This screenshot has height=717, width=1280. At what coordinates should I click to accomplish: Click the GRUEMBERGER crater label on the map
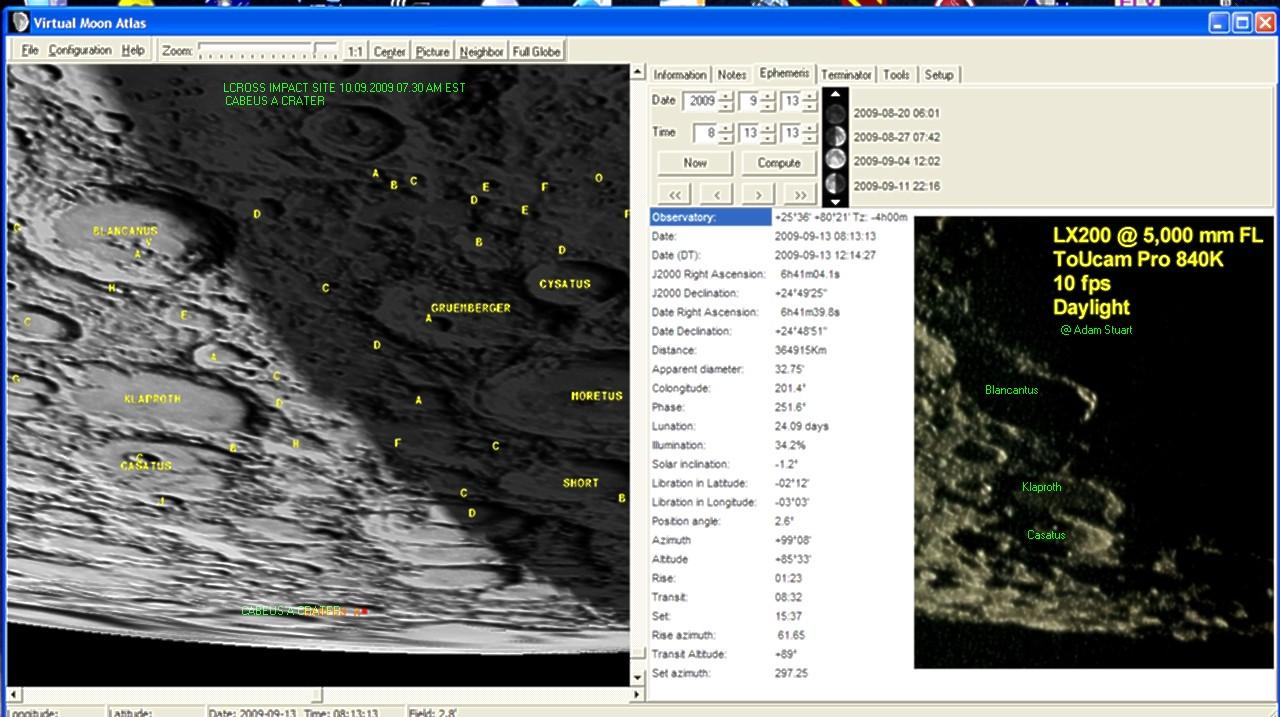click(471, 308)
